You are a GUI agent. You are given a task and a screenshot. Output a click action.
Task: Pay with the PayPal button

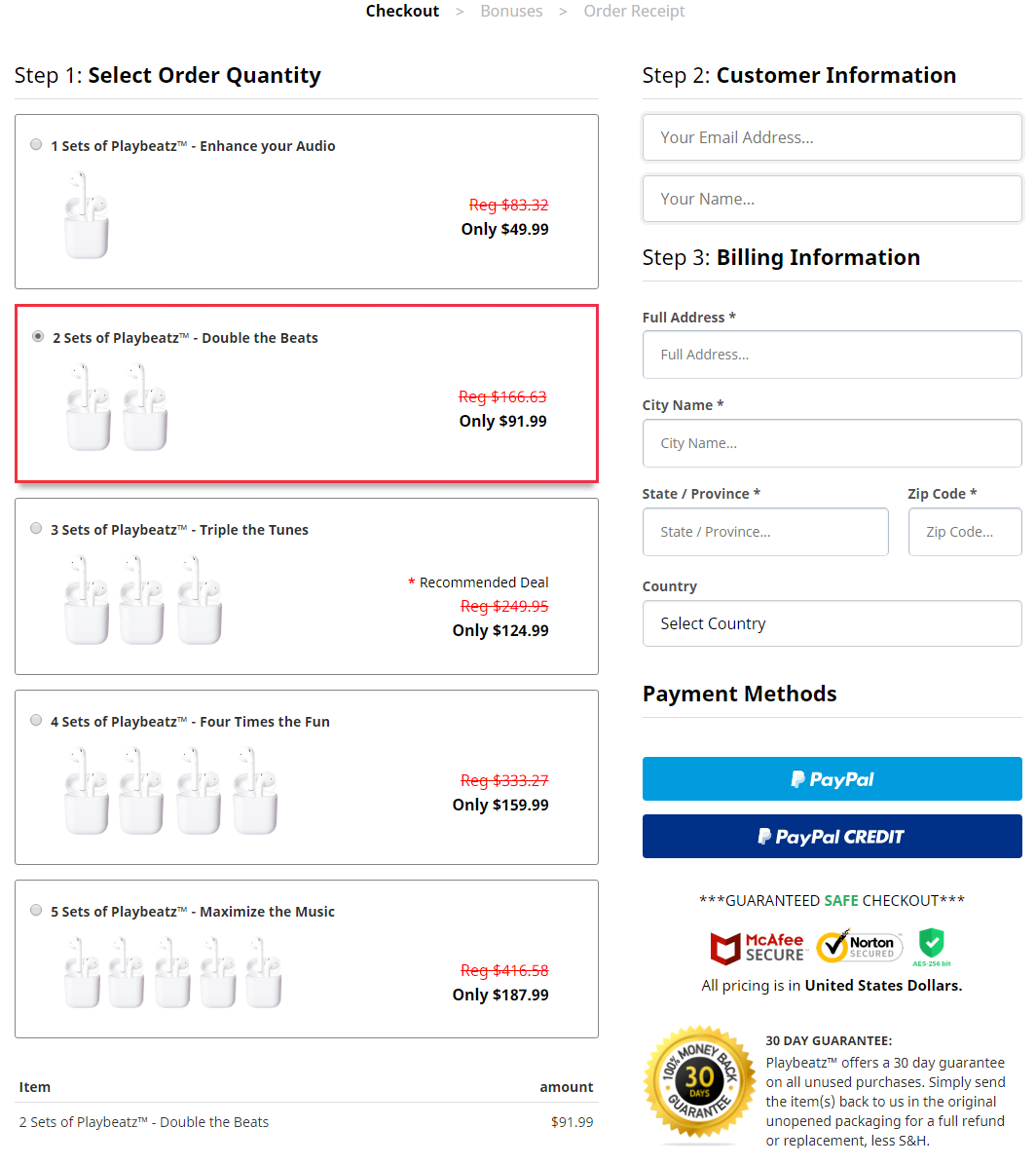pyautogui.click(x=832, y=779)
